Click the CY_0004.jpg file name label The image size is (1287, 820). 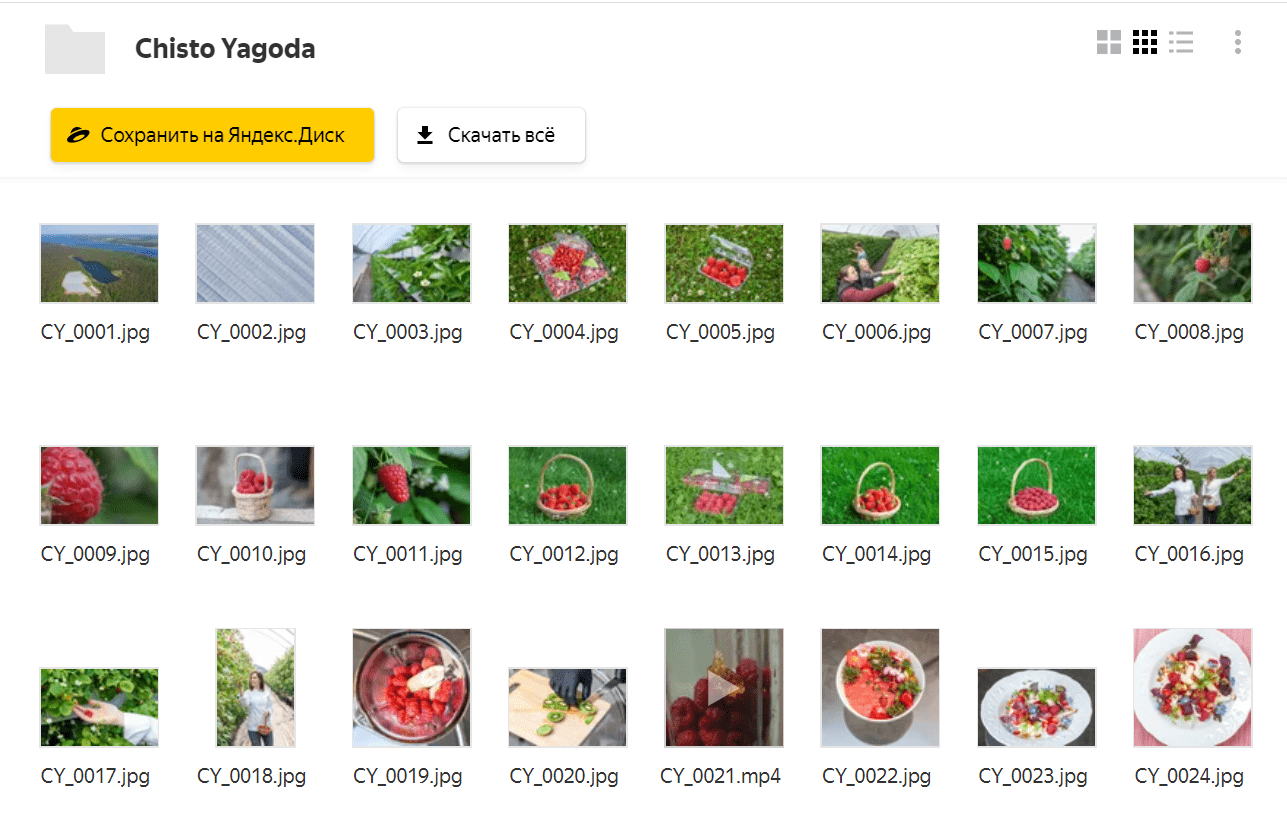click(564, 332)
